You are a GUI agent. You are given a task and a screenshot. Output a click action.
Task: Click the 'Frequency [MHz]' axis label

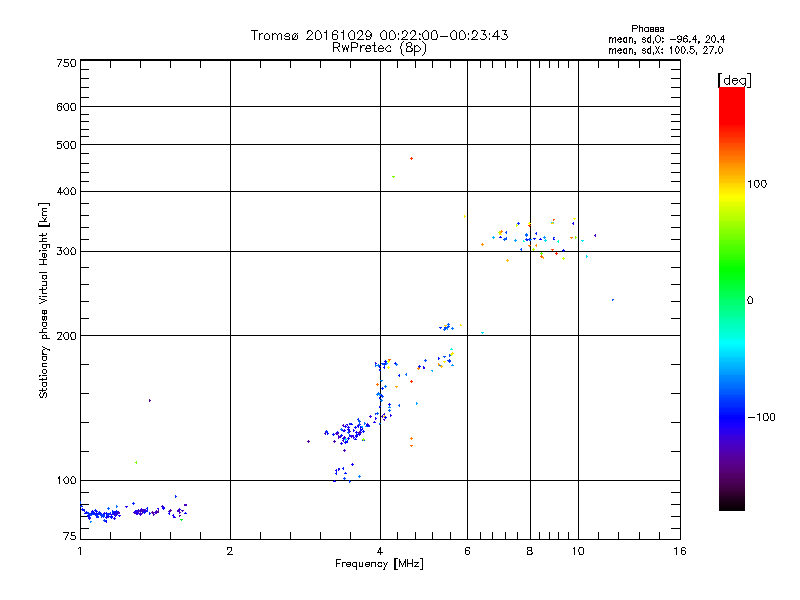(379, 564)
